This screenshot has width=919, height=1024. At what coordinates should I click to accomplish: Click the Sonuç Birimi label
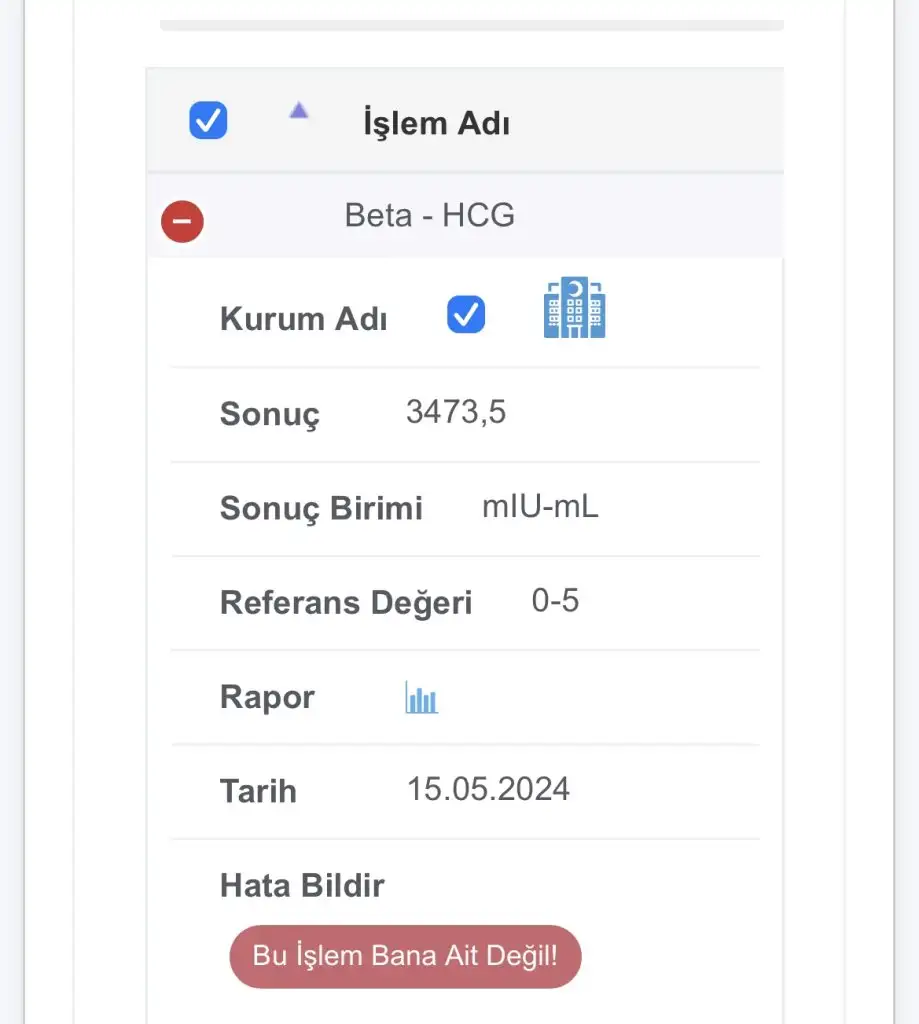click(321, 508)
